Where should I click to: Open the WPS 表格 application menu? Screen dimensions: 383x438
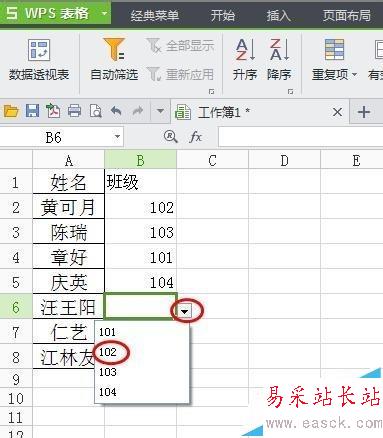55,13
